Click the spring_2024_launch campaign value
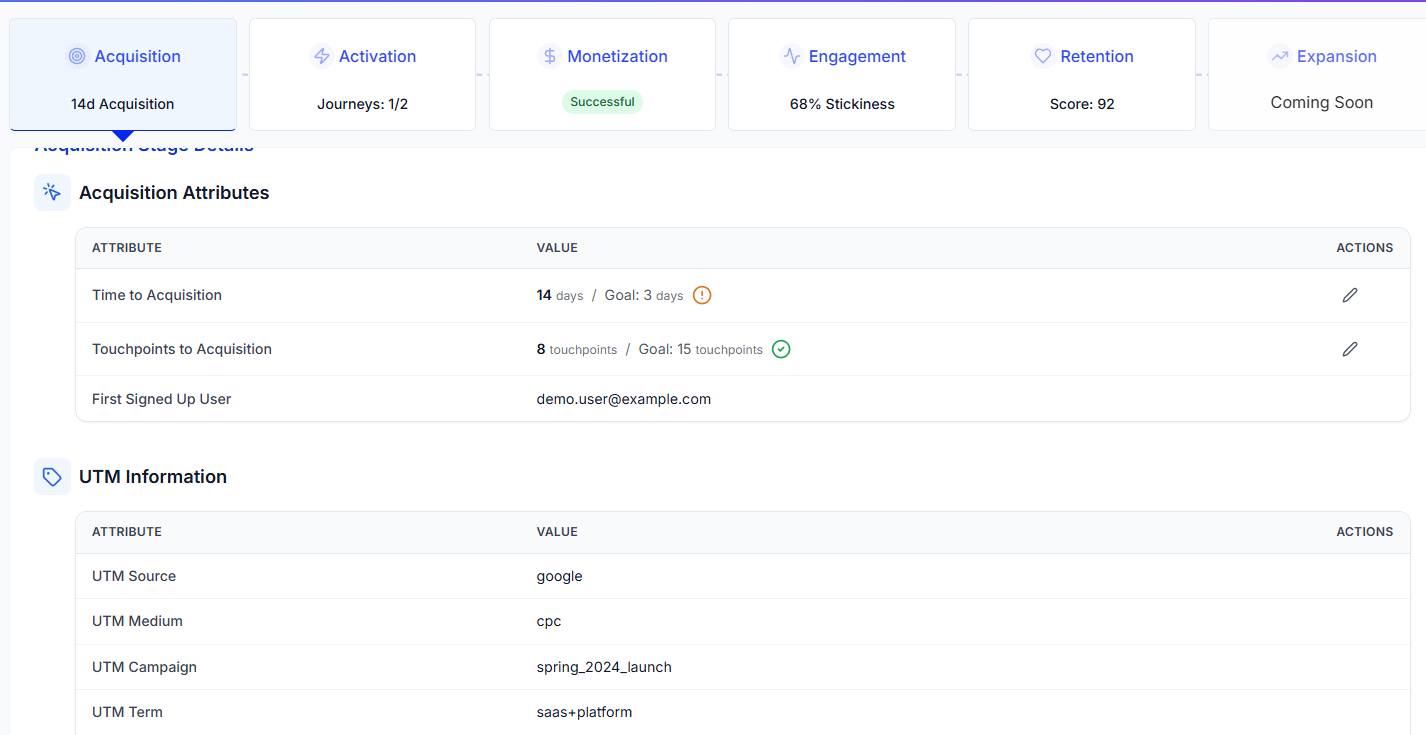This screenshot has height=735, width=1426. coord(603,667)
